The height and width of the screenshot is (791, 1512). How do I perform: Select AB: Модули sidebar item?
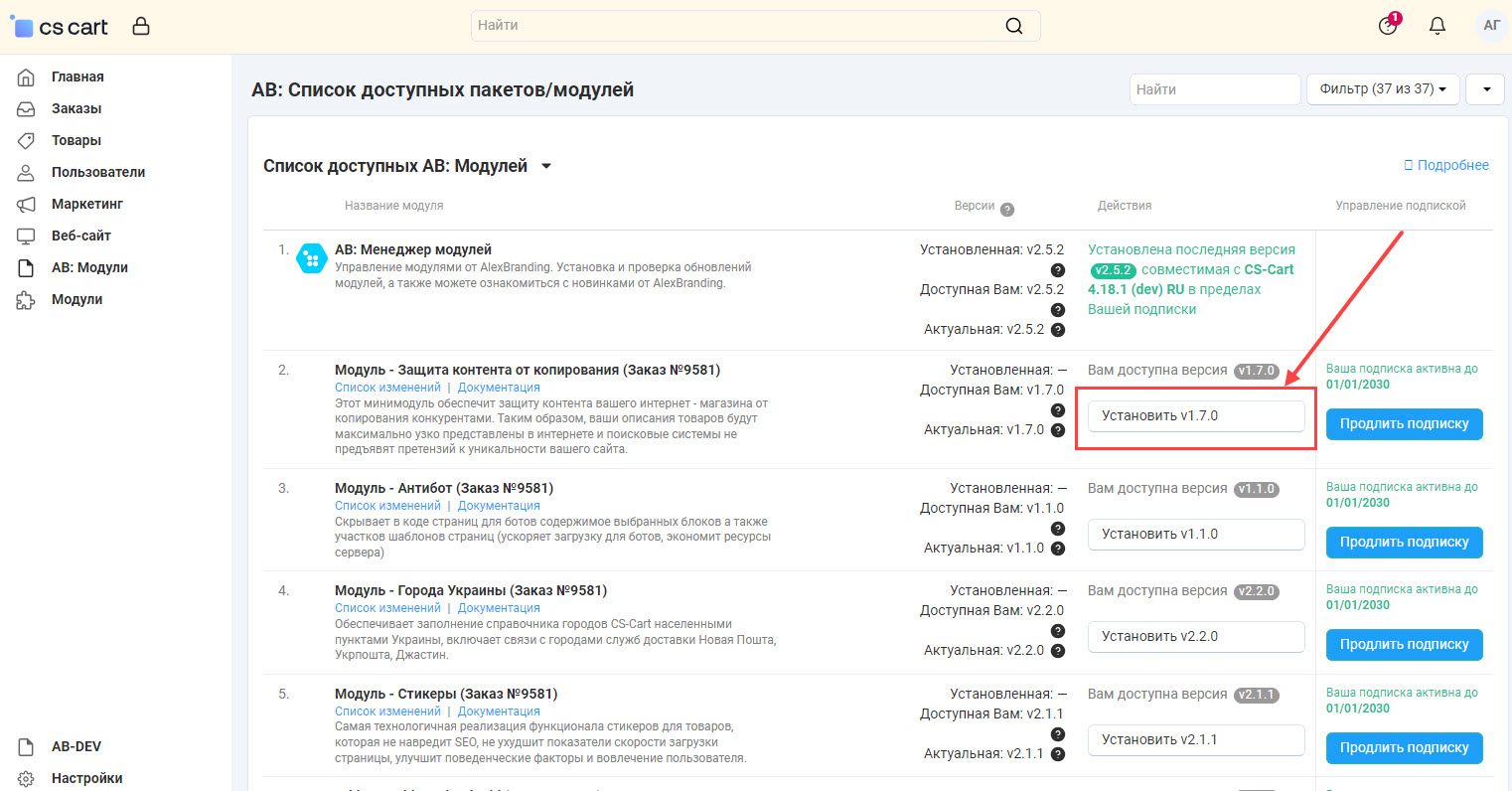coord(89,267)
